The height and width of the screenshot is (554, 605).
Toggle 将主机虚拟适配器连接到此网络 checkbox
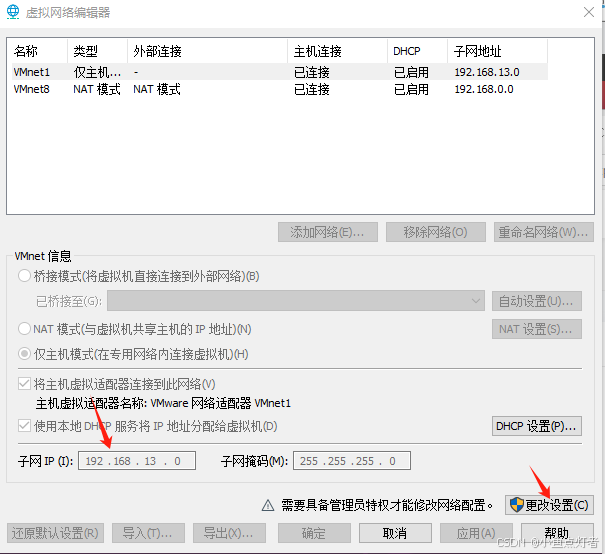[x=24, y=384]
